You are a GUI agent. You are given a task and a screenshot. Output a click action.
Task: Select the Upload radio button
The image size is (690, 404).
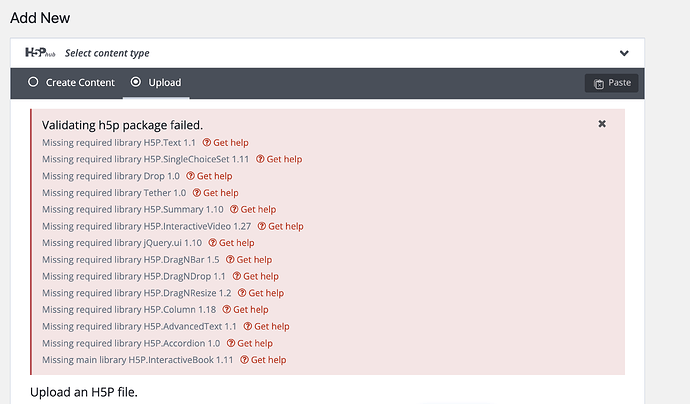pos(136,82)
